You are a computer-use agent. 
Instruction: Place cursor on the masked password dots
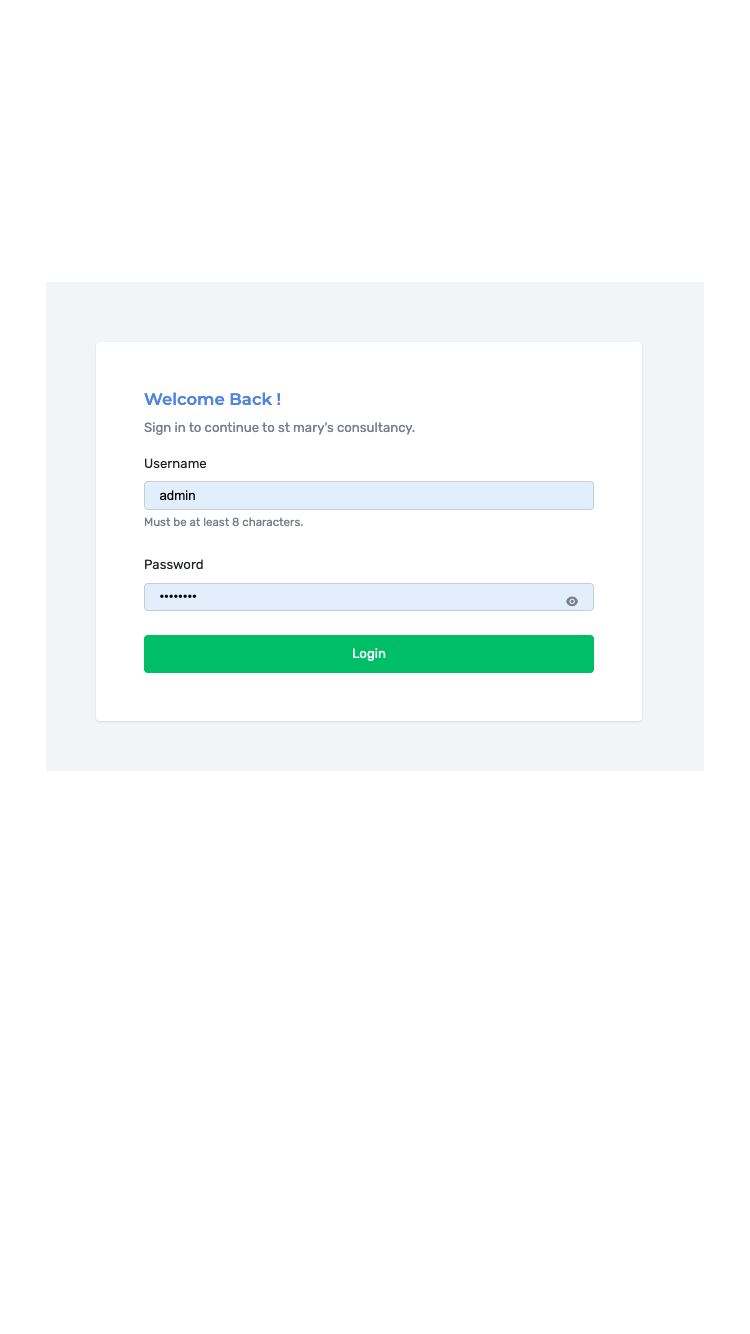pyautogui.click(x=178, y=597)
